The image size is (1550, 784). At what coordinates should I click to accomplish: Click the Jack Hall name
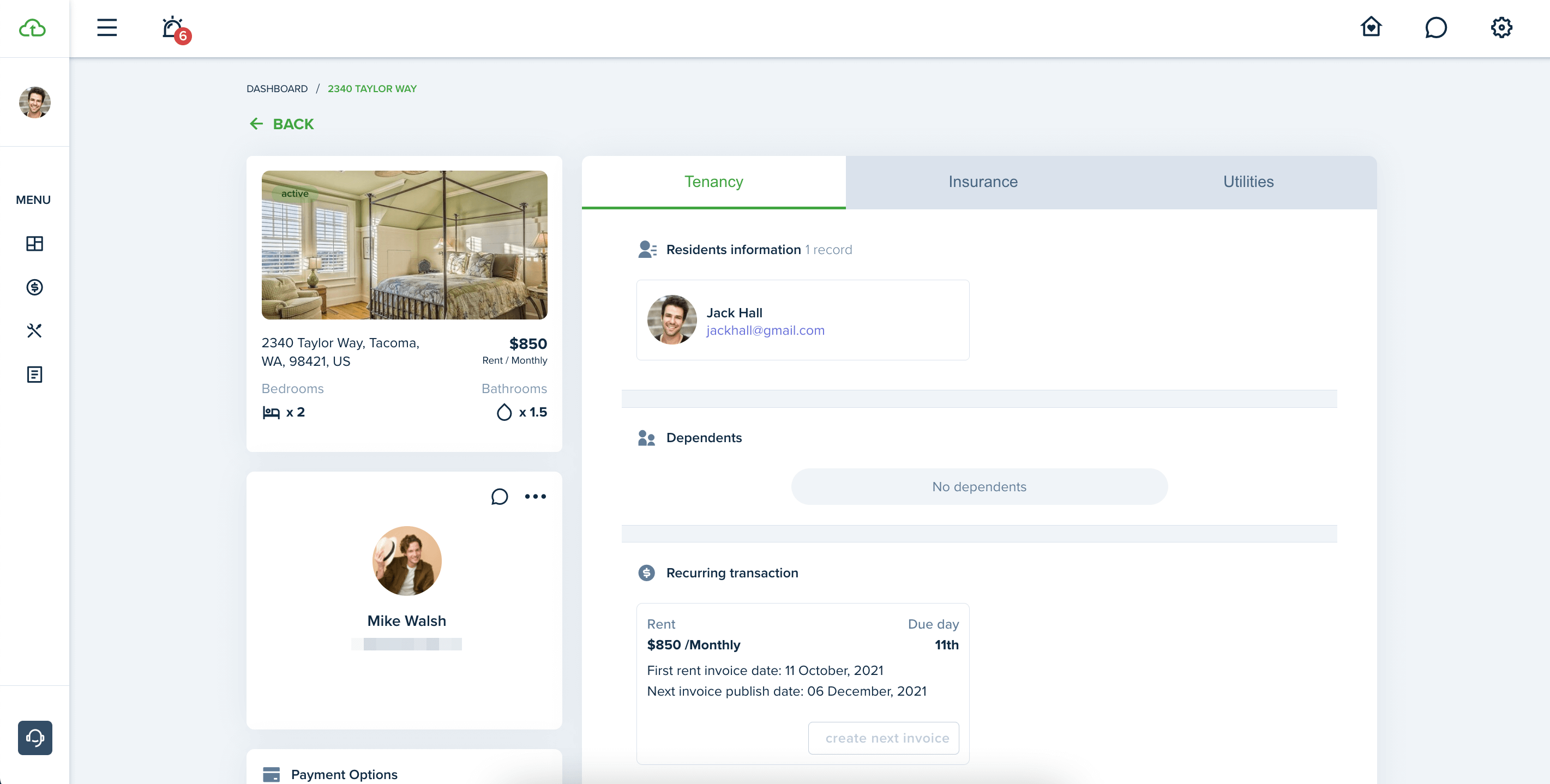point(734,313)
